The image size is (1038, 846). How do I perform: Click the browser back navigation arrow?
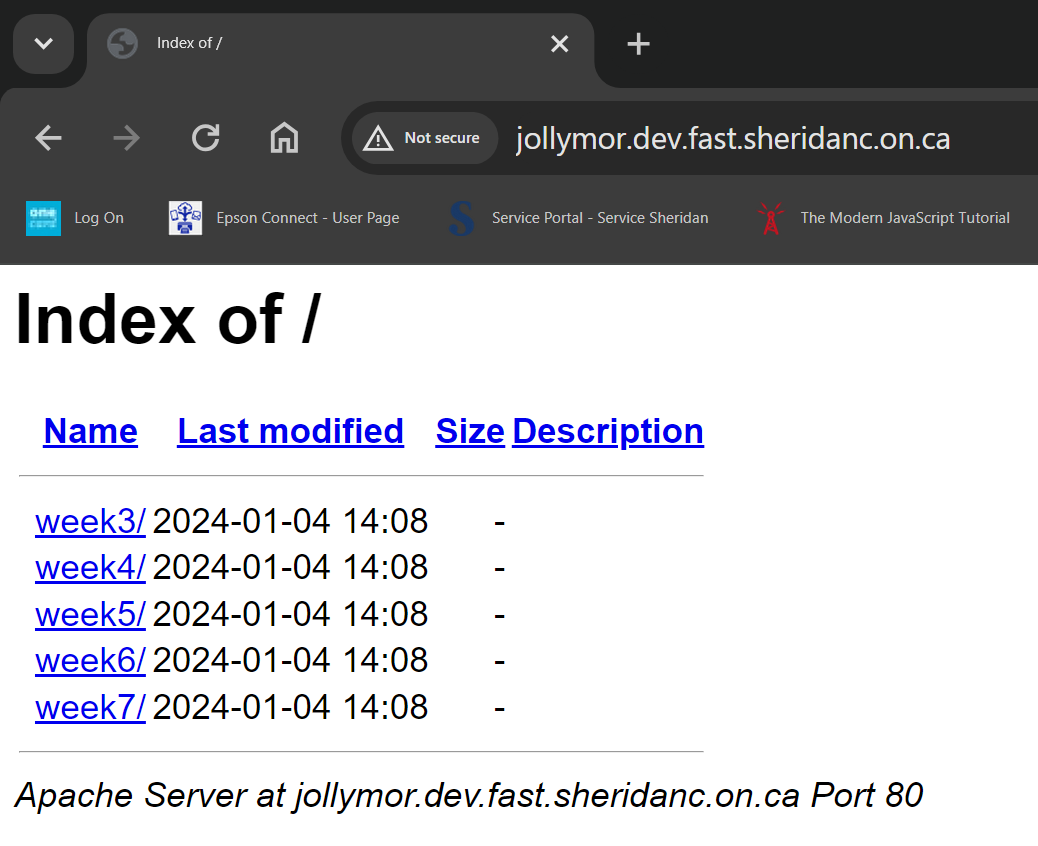[48, 138]
